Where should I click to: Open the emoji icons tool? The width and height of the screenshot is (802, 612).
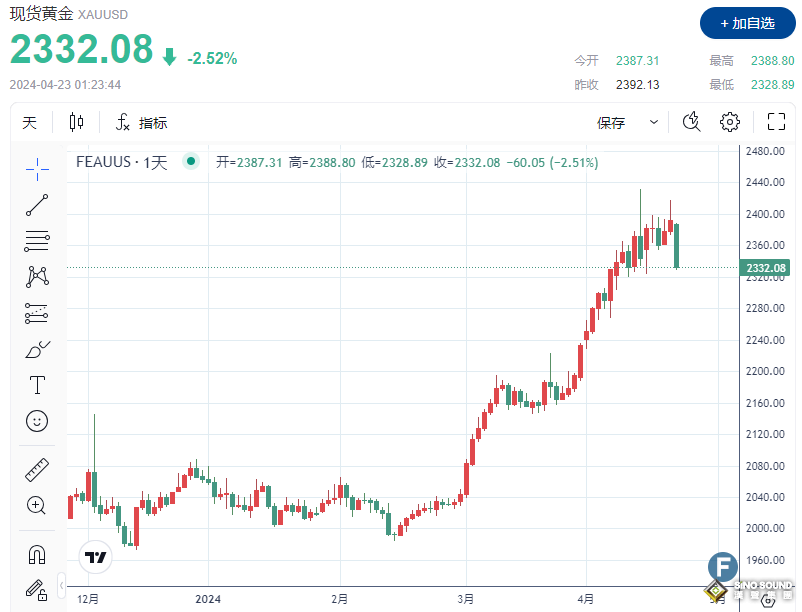tap(37, 421)
